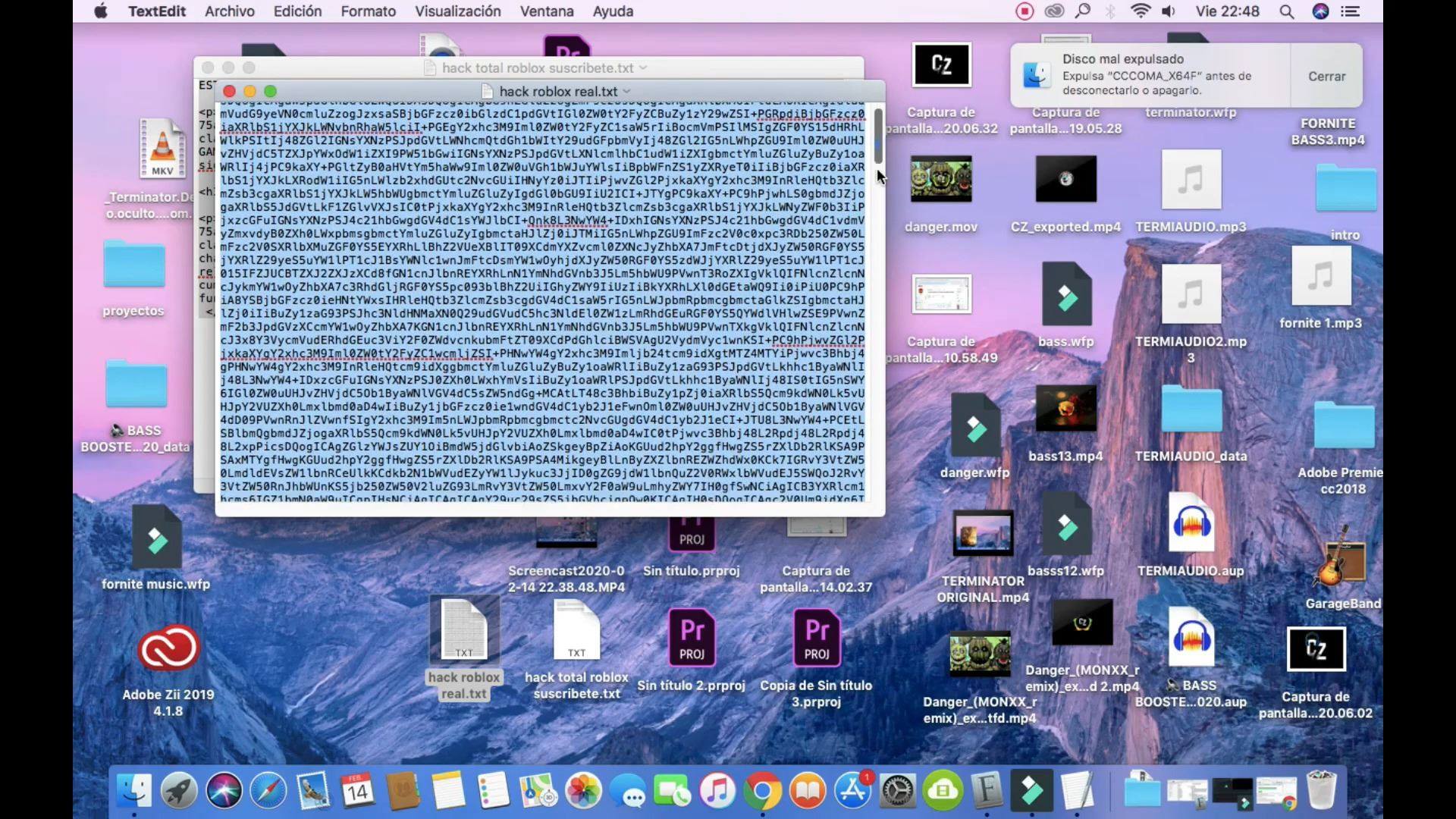Viewport: 1456px width, 819px height.
Task: Select the 'intro' folder on desktop
Action: point(1345,188)
